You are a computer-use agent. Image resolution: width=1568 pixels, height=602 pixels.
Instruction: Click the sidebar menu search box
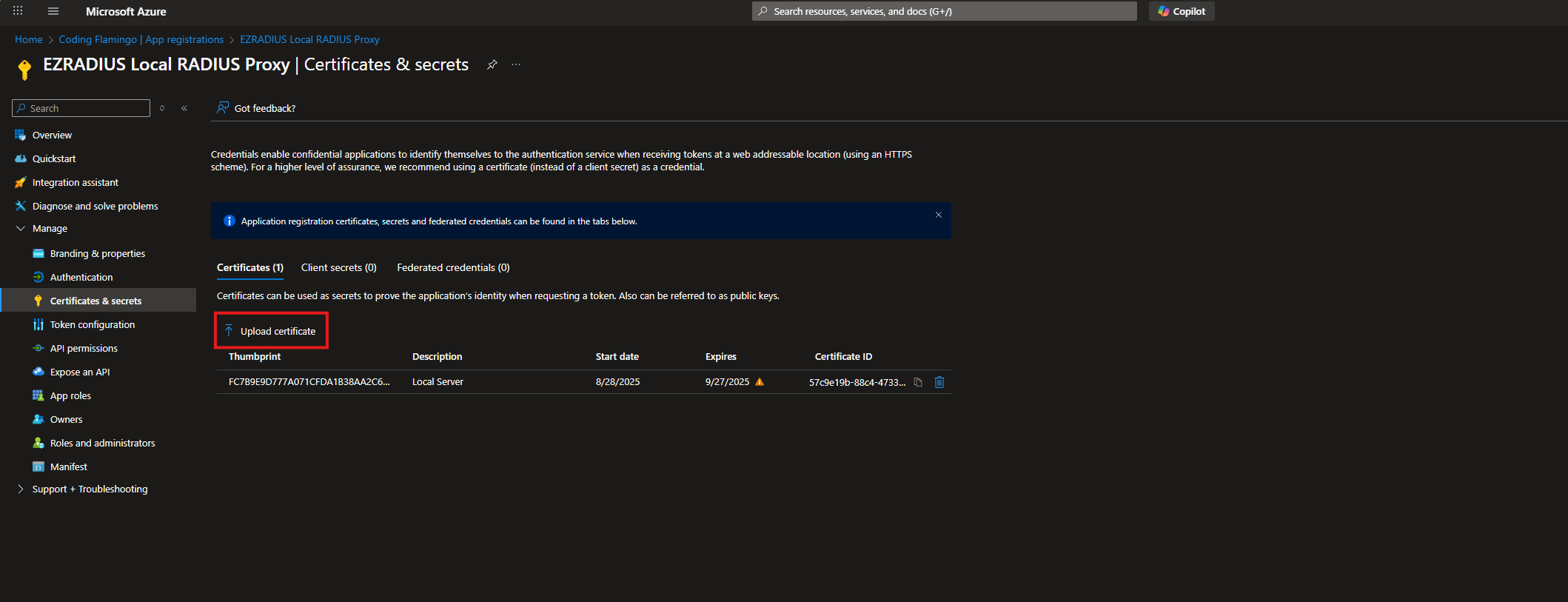click(x=81, y=108)
